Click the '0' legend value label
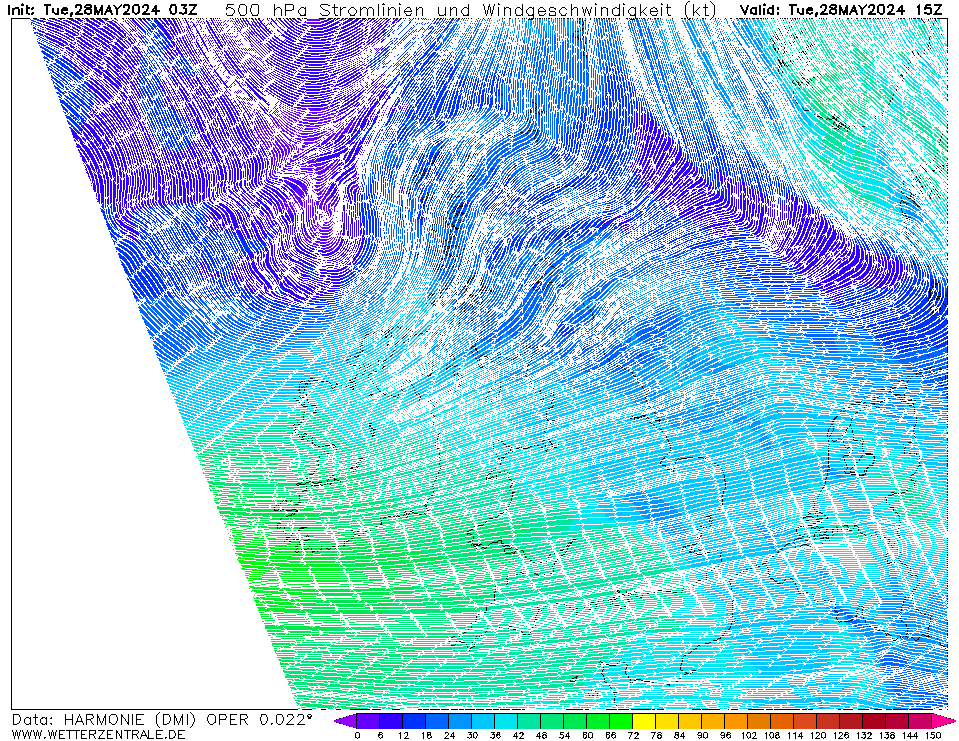Viewport: 959px width, 741px height. coord(357,735)
